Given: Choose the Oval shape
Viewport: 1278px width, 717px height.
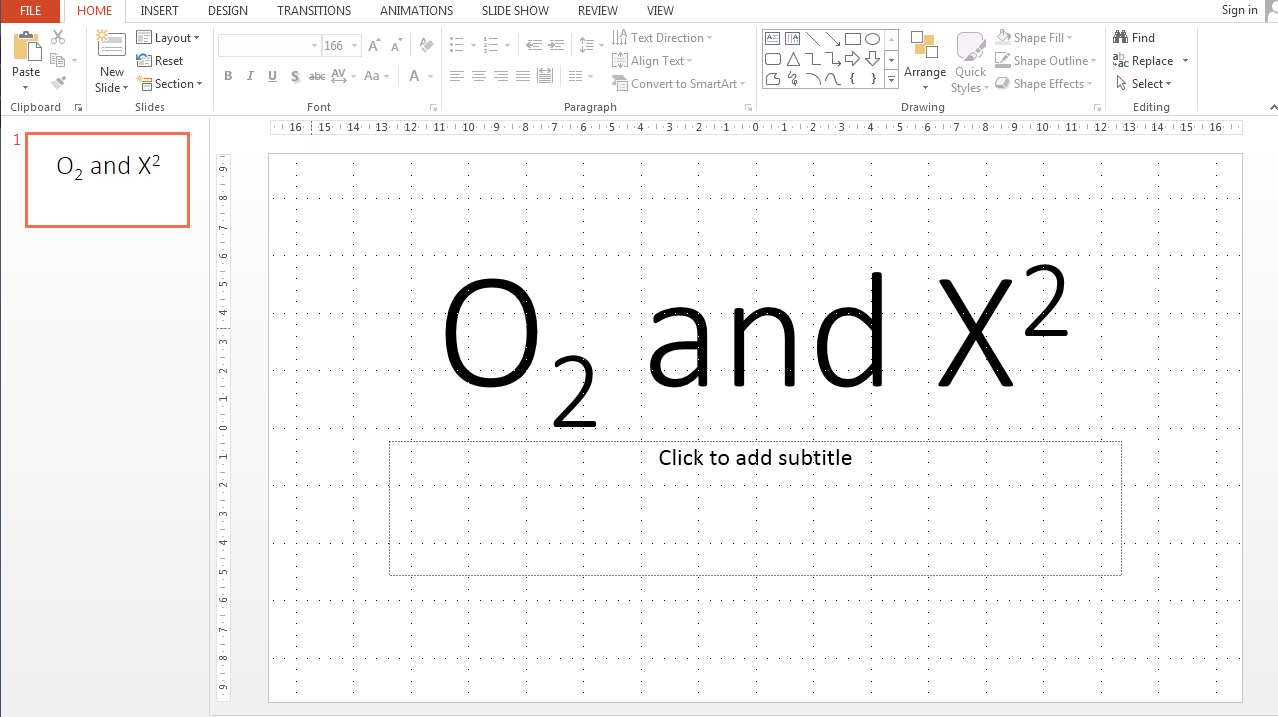Looking at the screenshot, I should (873, 39).
